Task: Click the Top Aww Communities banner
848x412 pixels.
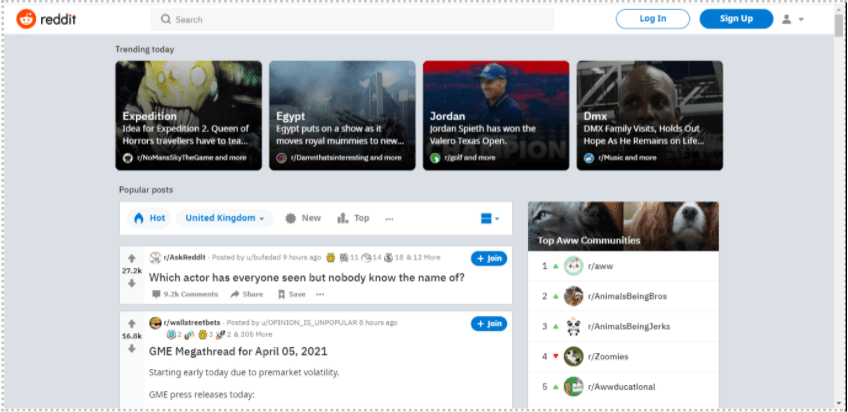Action: tap(624, 226)
